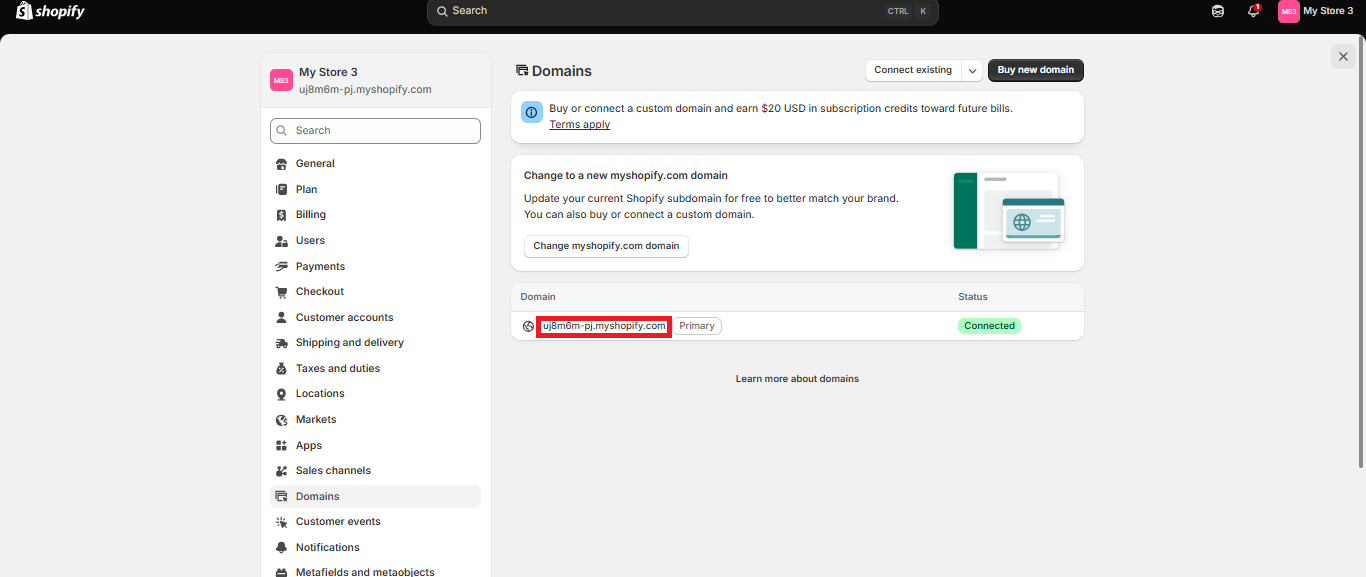Click the General settings store icon
The width and height of the screenshot is (1366, 577).
pyautogui.click(x=282, y=164)
